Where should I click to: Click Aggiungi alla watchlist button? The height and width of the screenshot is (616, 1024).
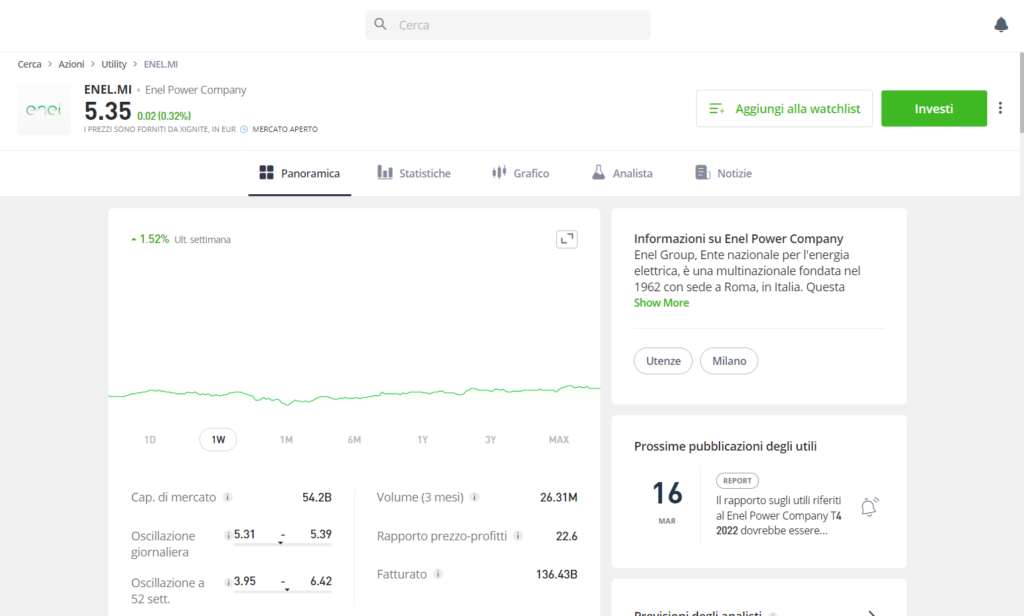784,108
